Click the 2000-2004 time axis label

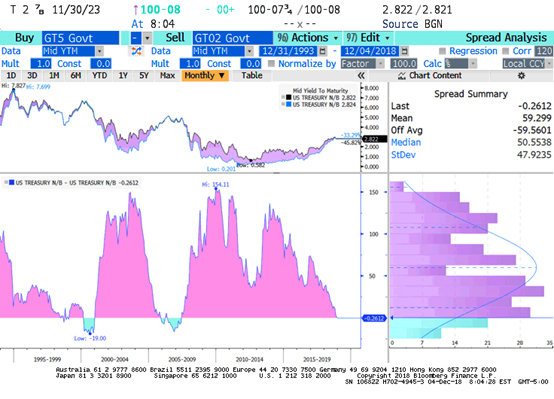coord(114,359)
